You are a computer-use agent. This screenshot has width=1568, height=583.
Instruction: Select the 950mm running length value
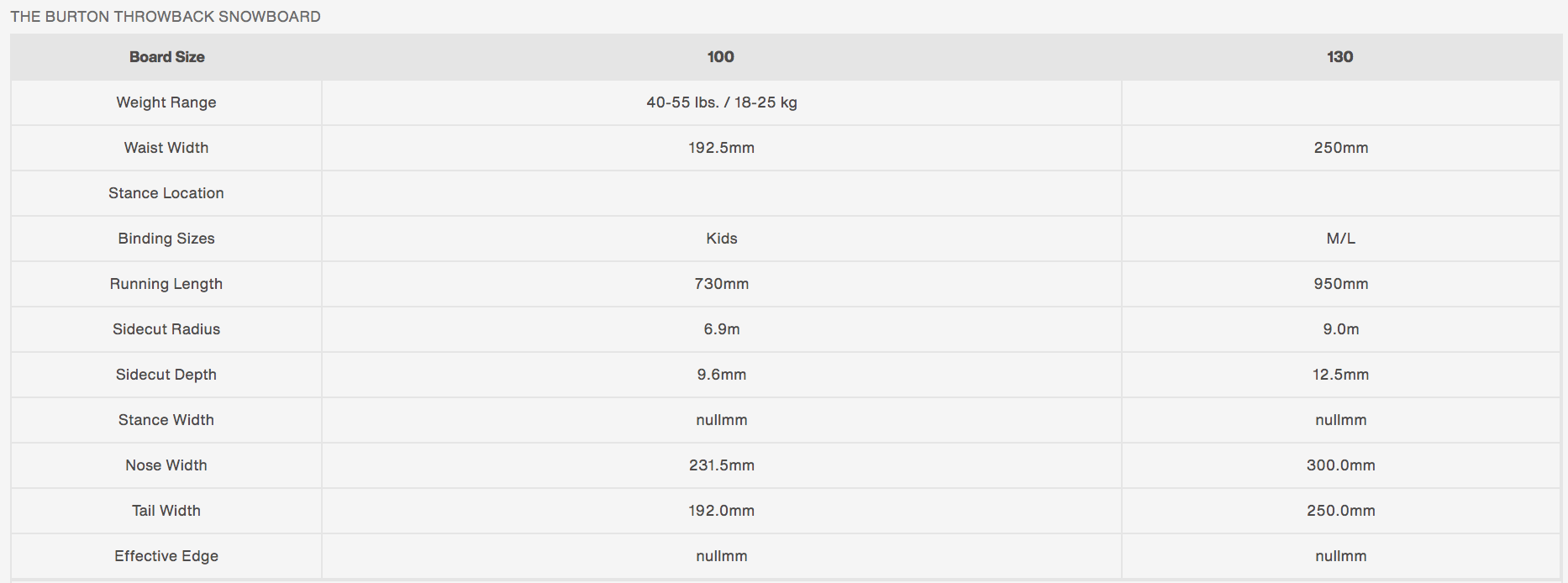tap(1340, 284)
